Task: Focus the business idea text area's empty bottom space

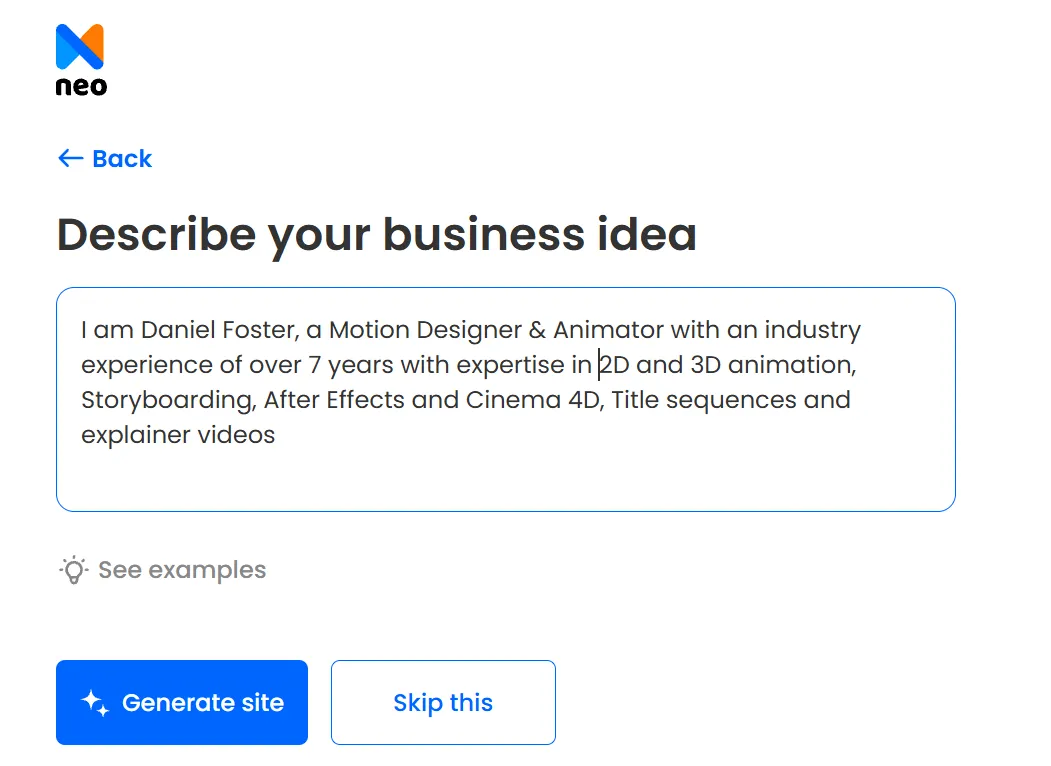Action: [x=505, y=479]
